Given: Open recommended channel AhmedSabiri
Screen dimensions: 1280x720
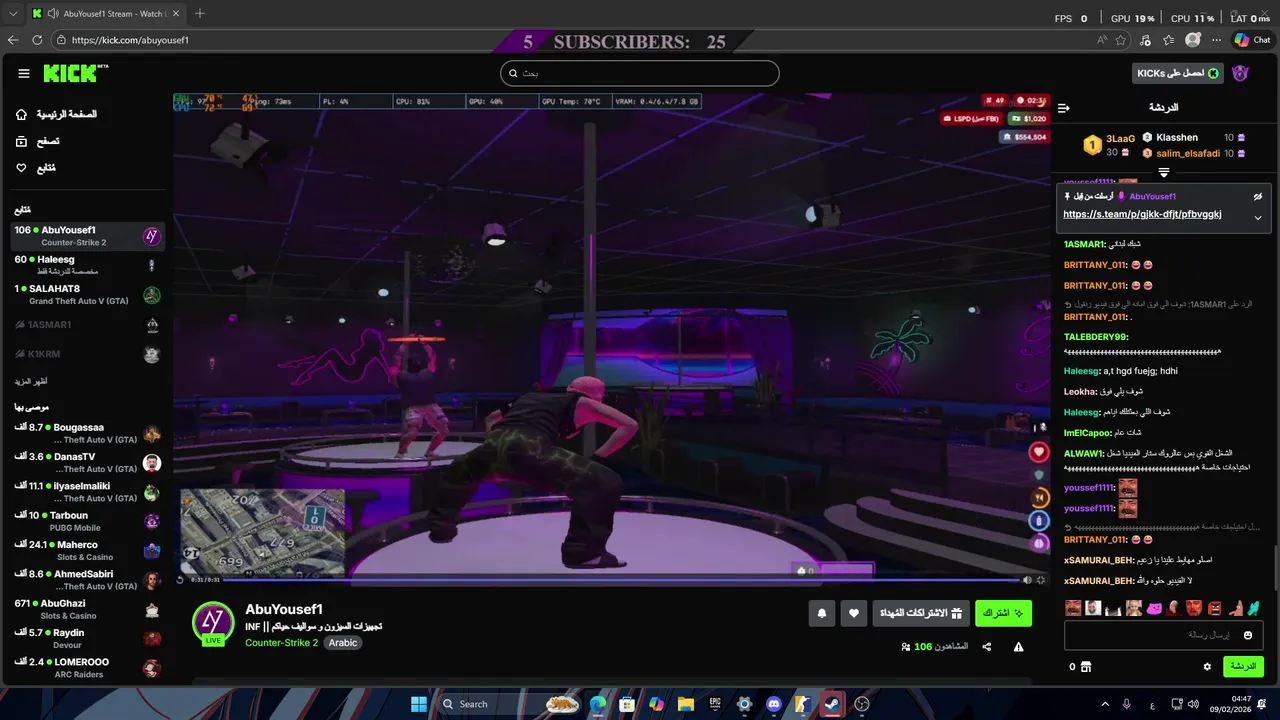Looking at the screenshot, I should pyautogui.click(x=87, y=580).
